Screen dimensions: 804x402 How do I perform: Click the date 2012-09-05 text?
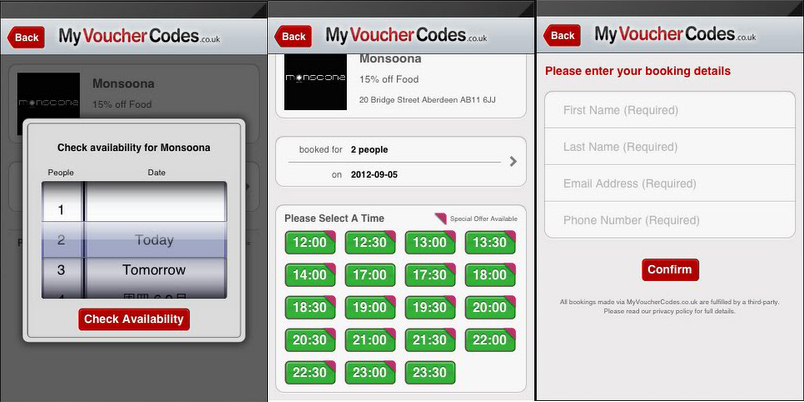374,175
